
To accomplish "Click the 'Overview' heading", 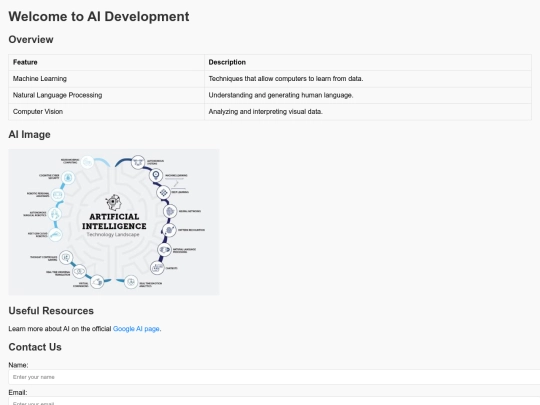I will (x=31, y=40).
